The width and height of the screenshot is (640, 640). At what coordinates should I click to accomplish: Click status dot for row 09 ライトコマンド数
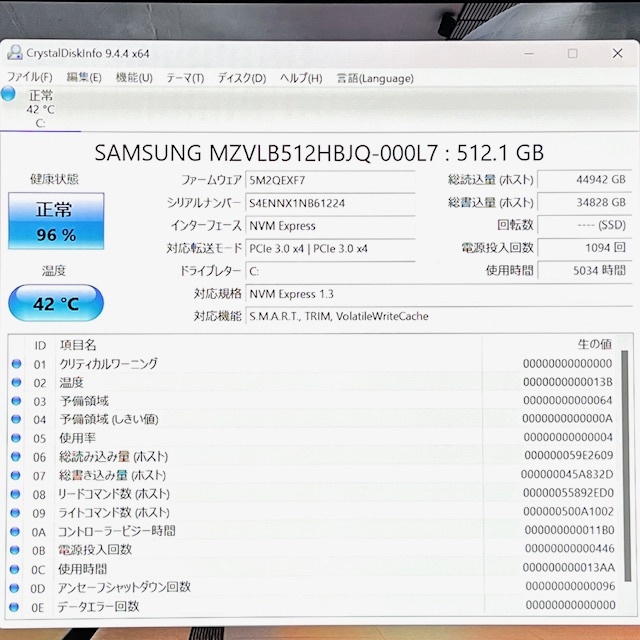15,513
